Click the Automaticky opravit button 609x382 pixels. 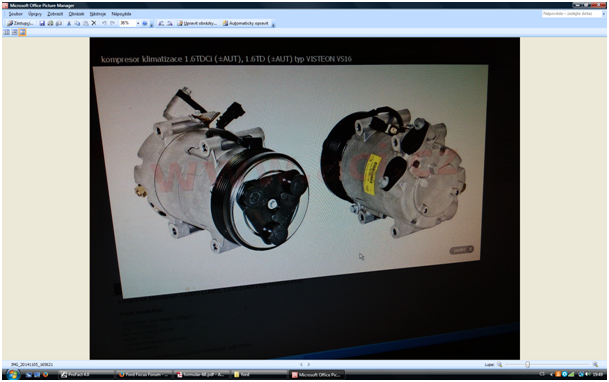click(x=245, y=23)
